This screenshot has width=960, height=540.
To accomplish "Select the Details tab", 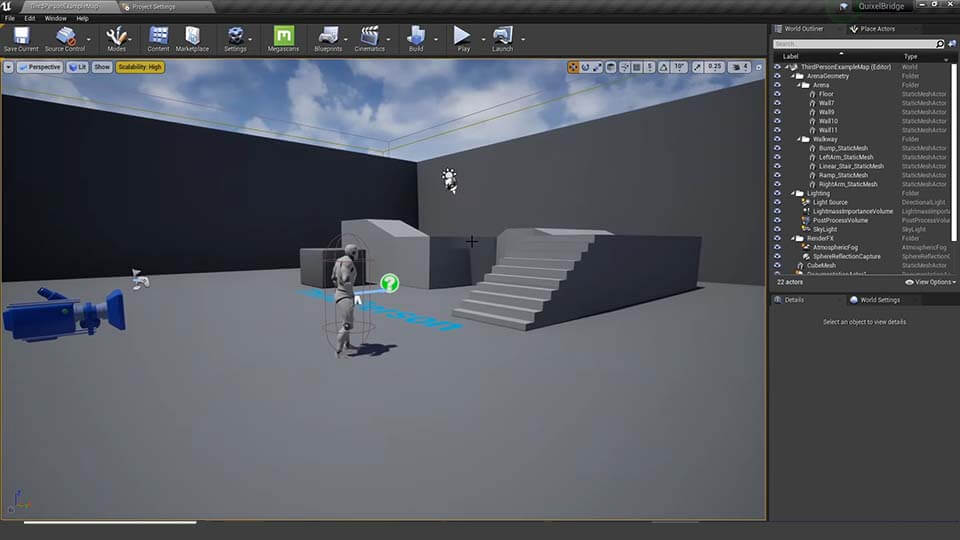I will pyautogui.click(x=793, y=300).
